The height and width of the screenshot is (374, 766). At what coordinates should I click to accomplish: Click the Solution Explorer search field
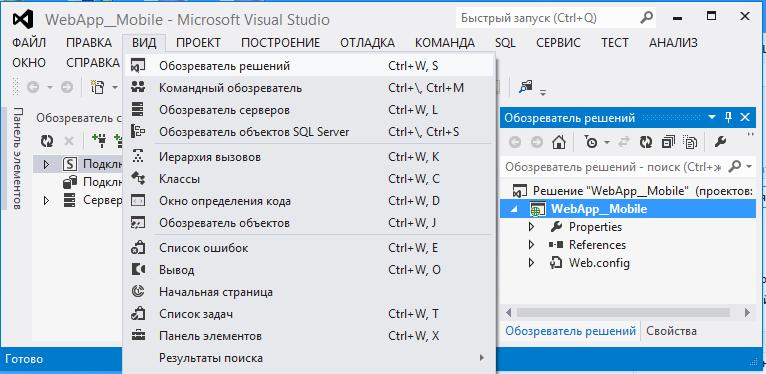[614, 167]
